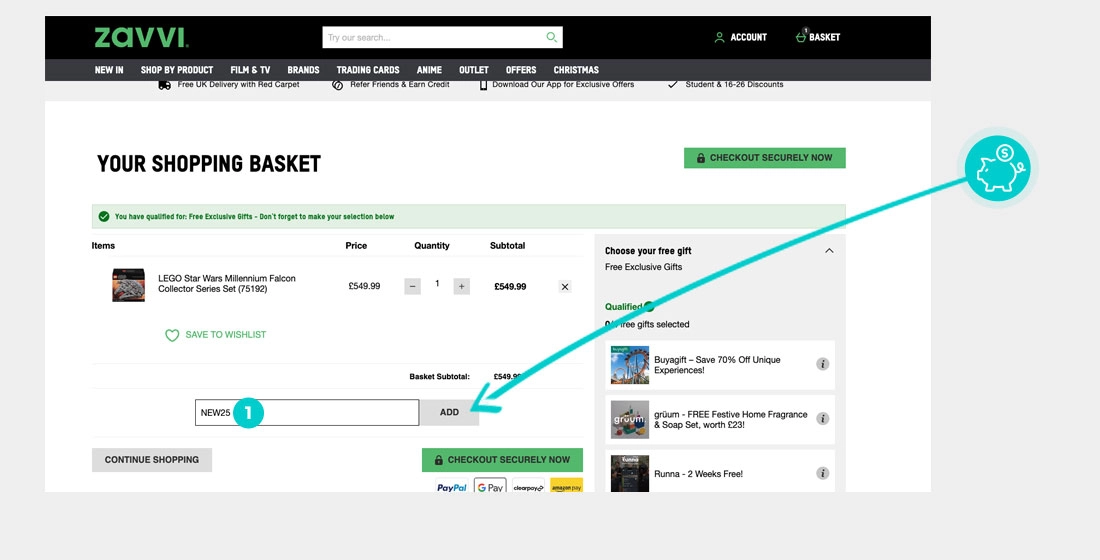Go to the Trading Cards menu

point(368,70)
